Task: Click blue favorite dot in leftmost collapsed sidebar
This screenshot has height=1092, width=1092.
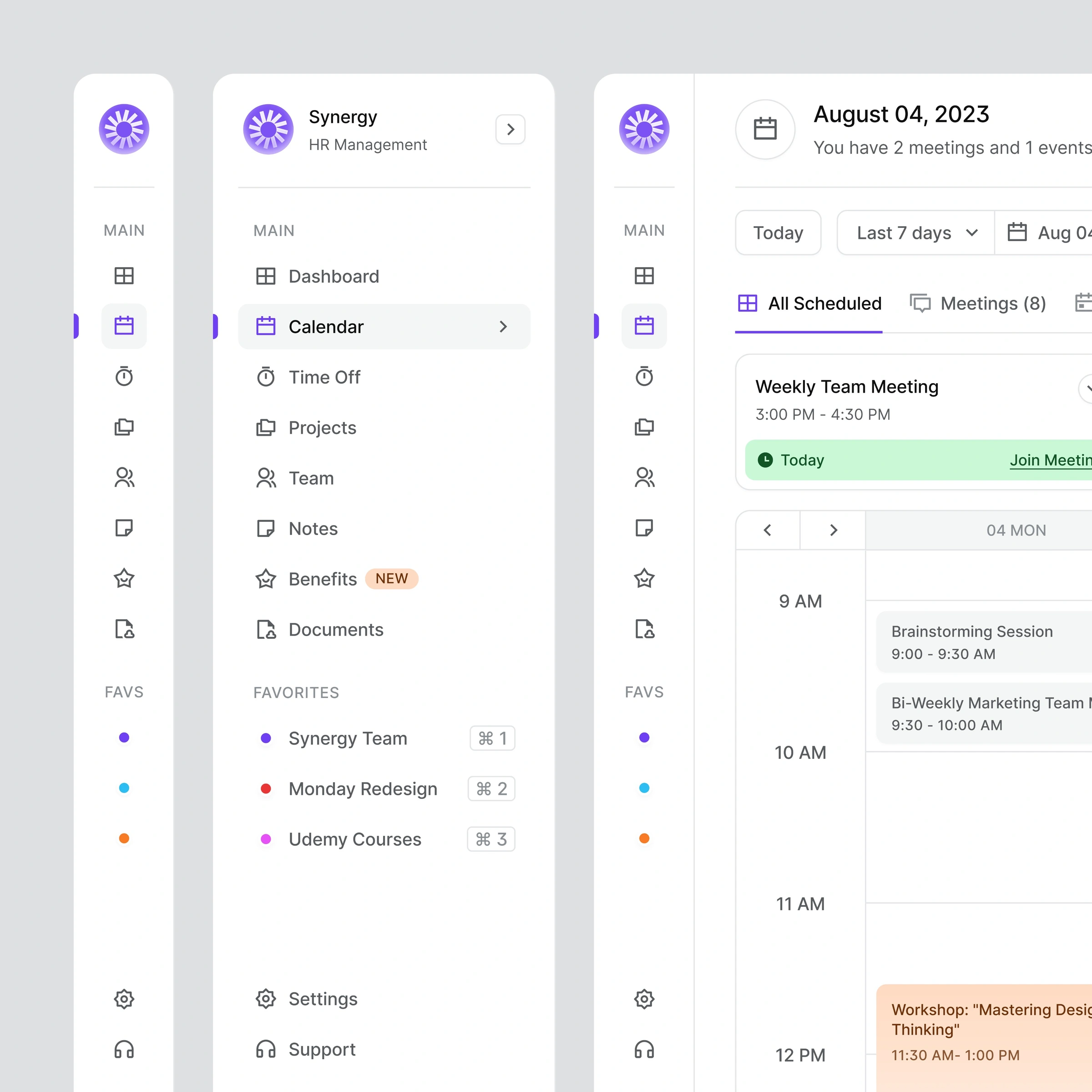Action: (124, 787)
